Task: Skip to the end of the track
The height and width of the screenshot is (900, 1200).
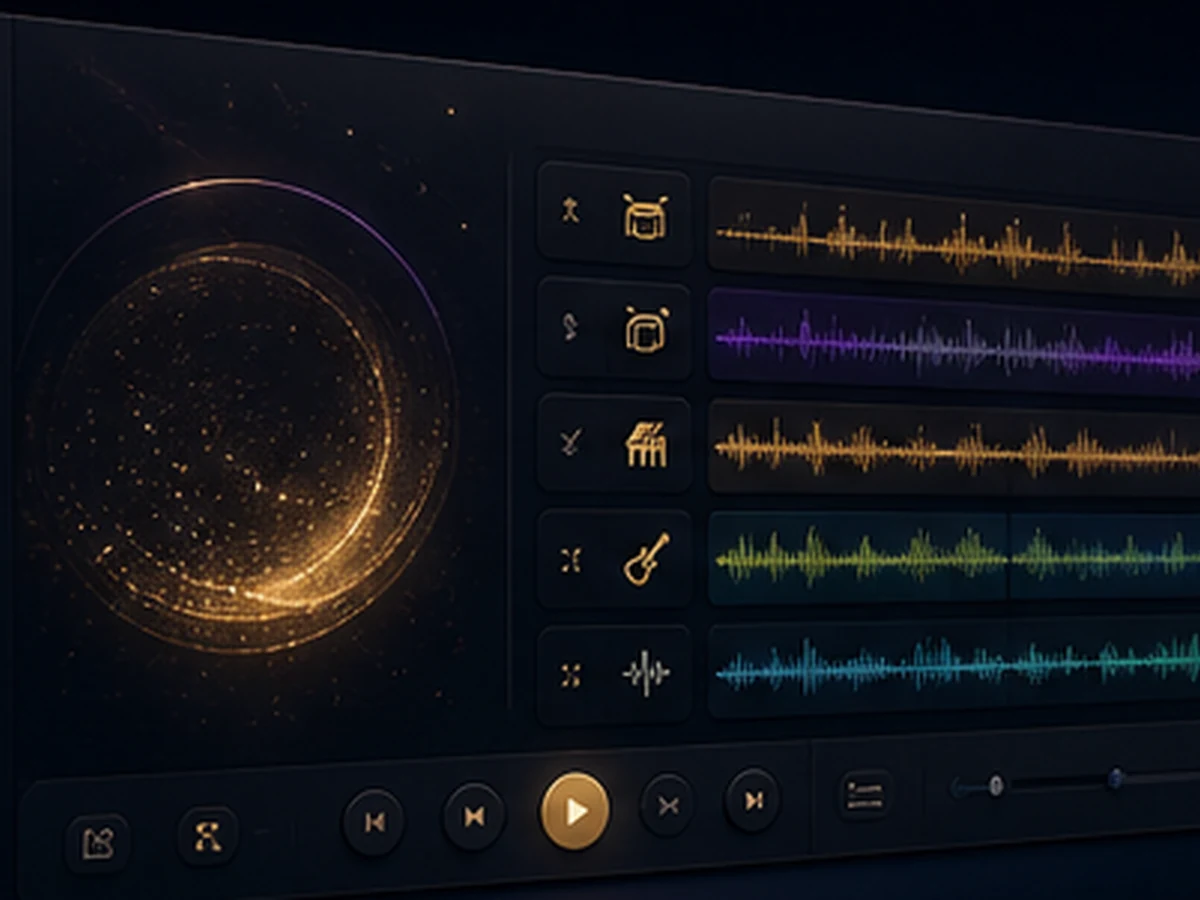Action: click(753, 799)
